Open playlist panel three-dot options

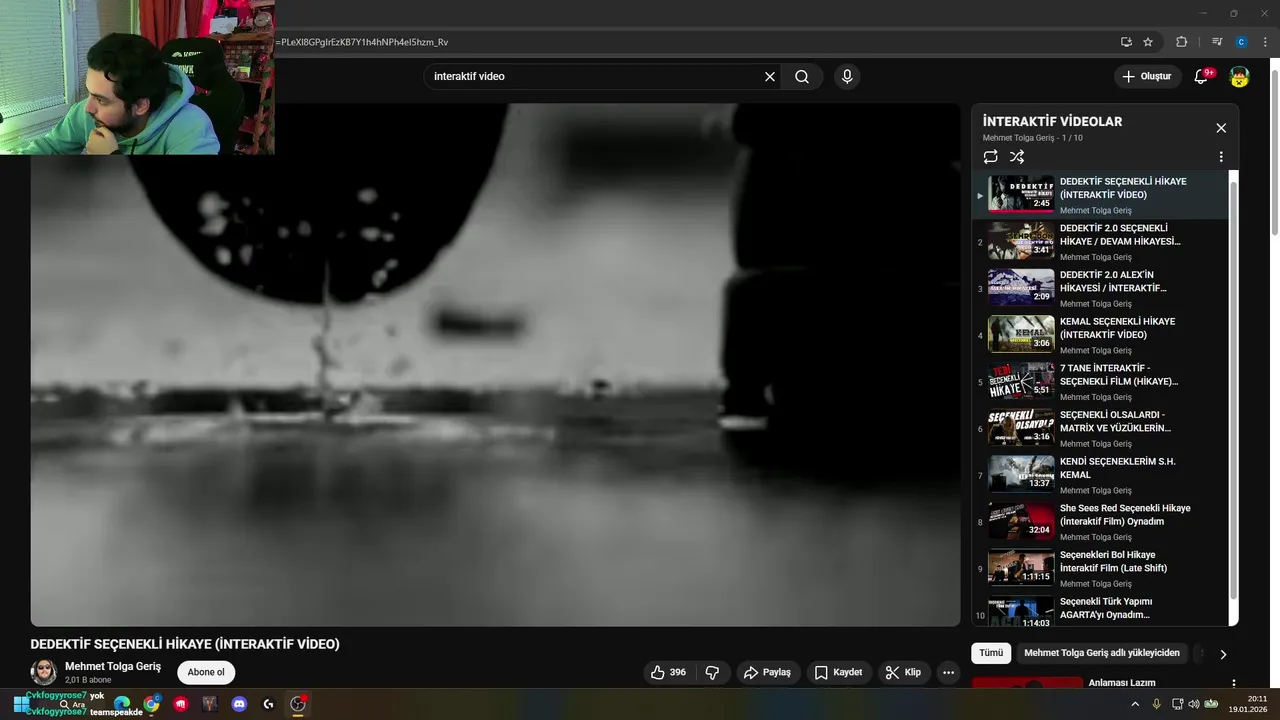click(1221, 157)
